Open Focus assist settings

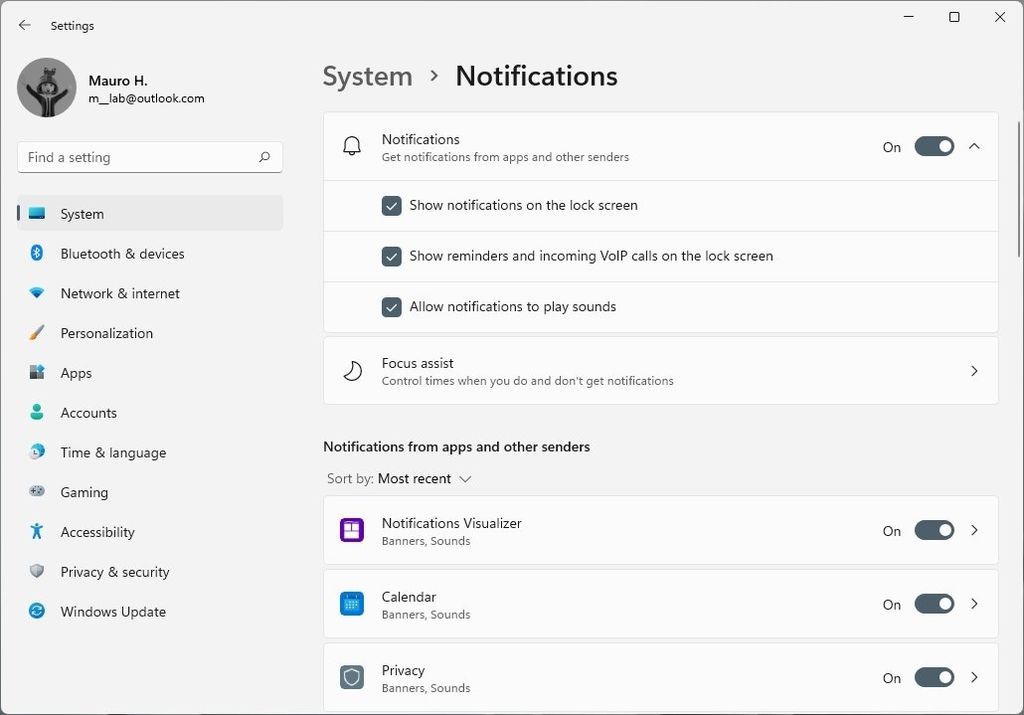pyautogui.click(x=660, y=370)
